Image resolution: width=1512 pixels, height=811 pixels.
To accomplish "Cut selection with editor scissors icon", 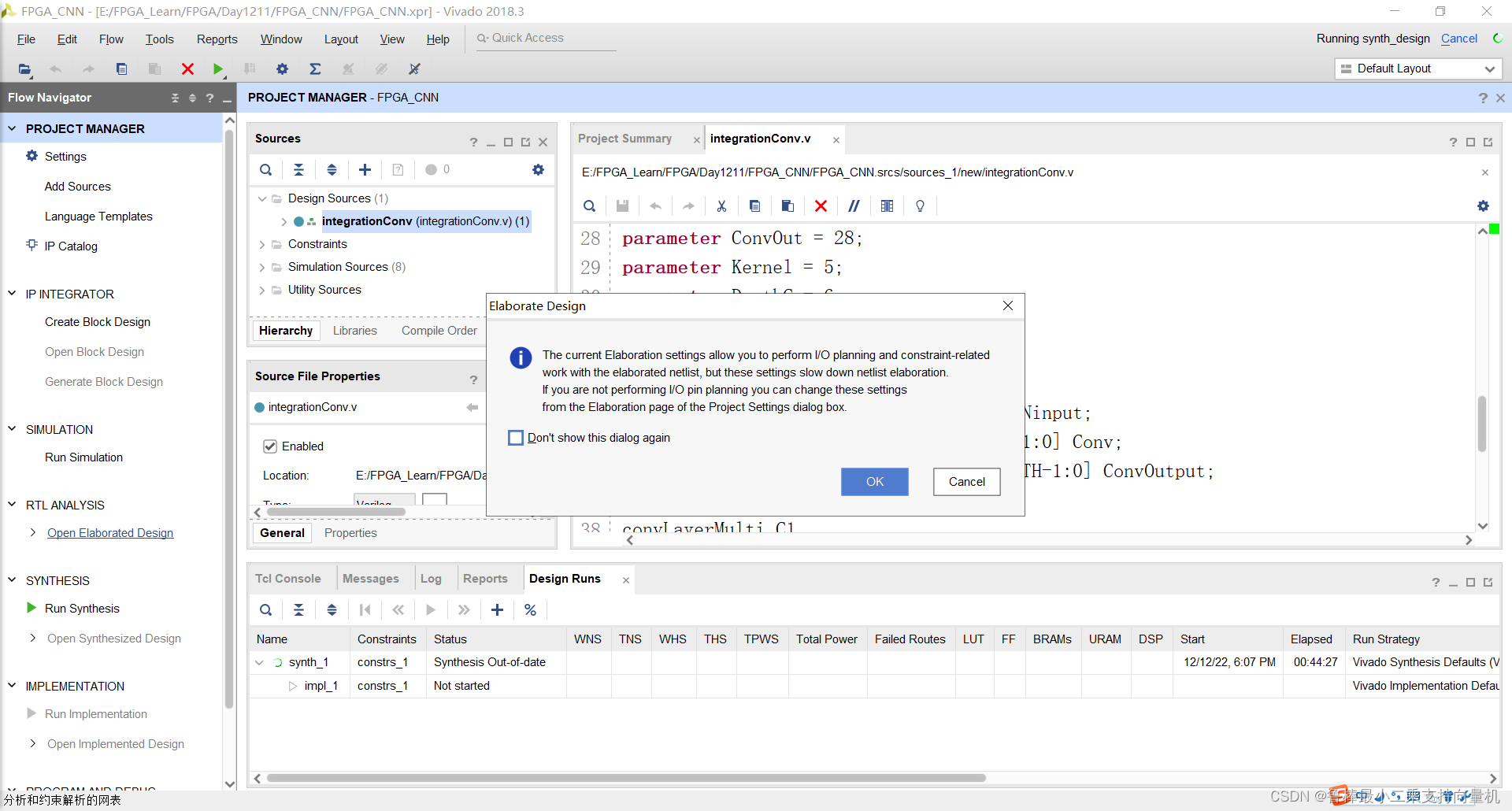I will (721, 206).
